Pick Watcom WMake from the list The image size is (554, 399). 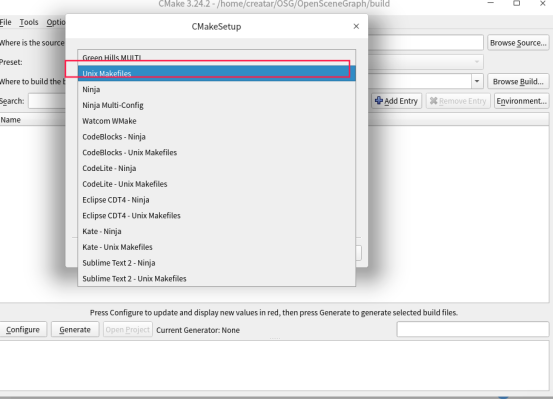click(x=217, y=121)
